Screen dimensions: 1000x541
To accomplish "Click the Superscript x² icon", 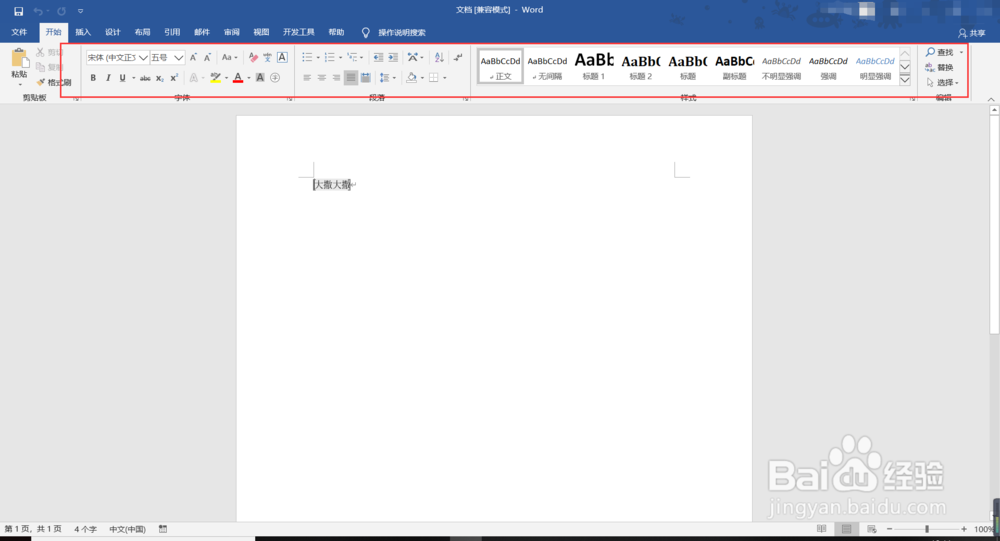I will 173,78.
